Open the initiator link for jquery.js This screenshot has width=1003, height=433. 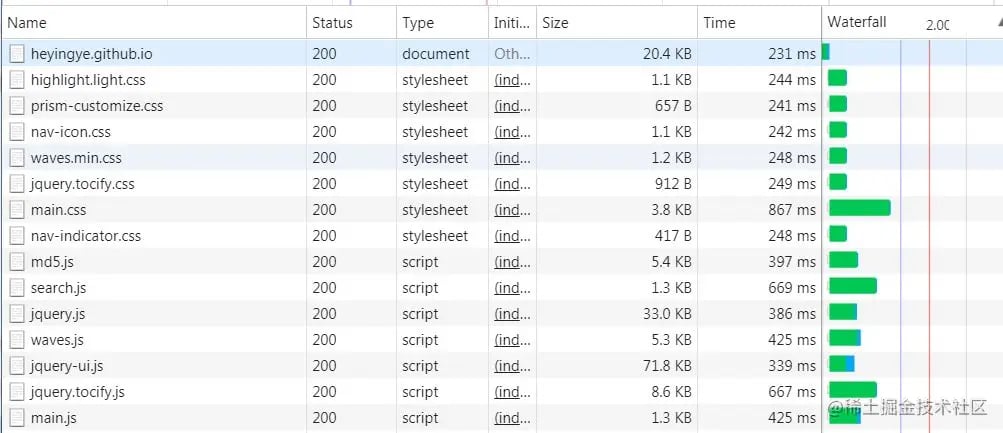pyautogui.click(x=512, y=314)
